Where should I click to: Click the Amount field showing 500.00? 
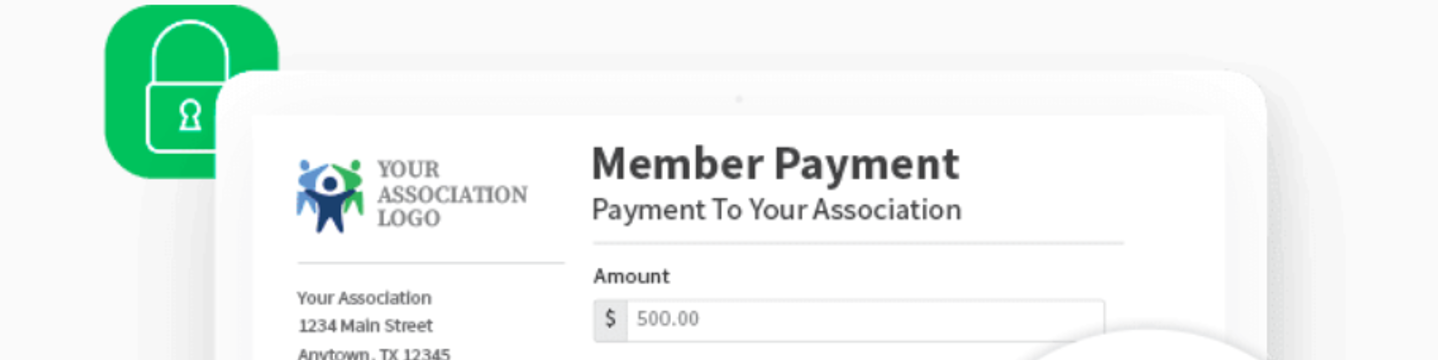tap(849, 319)
